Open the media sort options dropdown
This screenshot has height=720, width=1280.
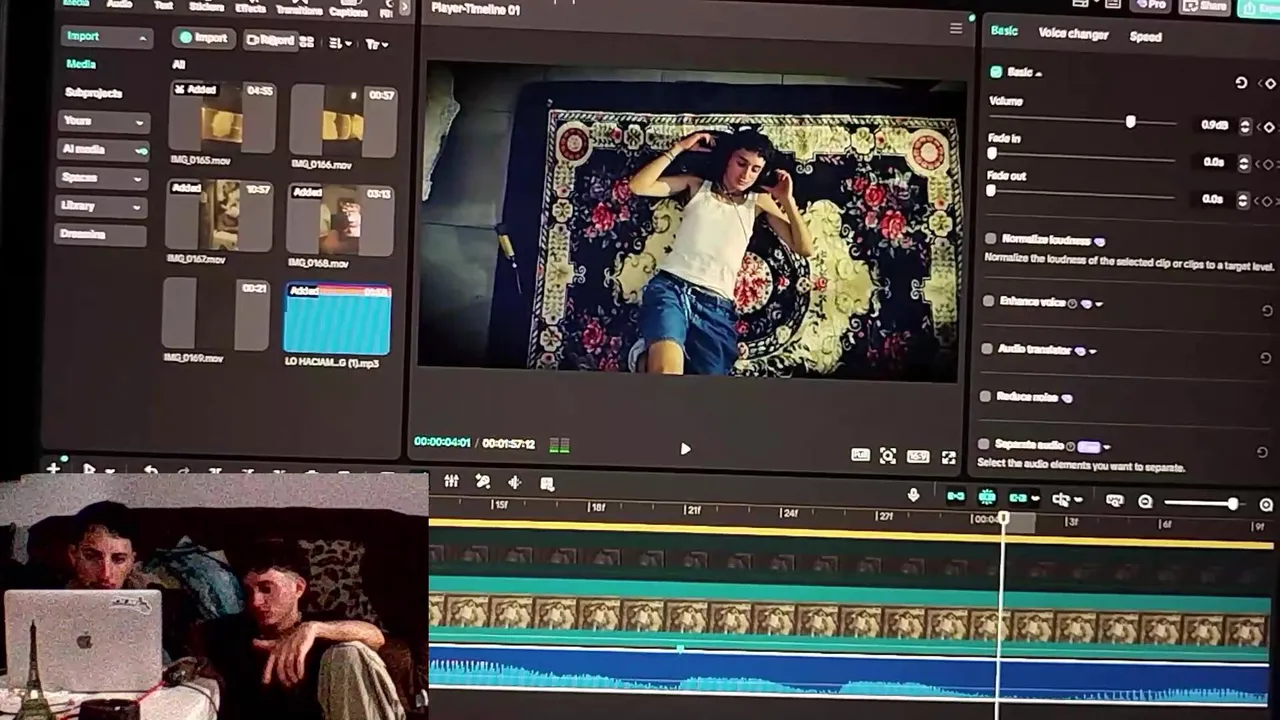coord(340,43)
